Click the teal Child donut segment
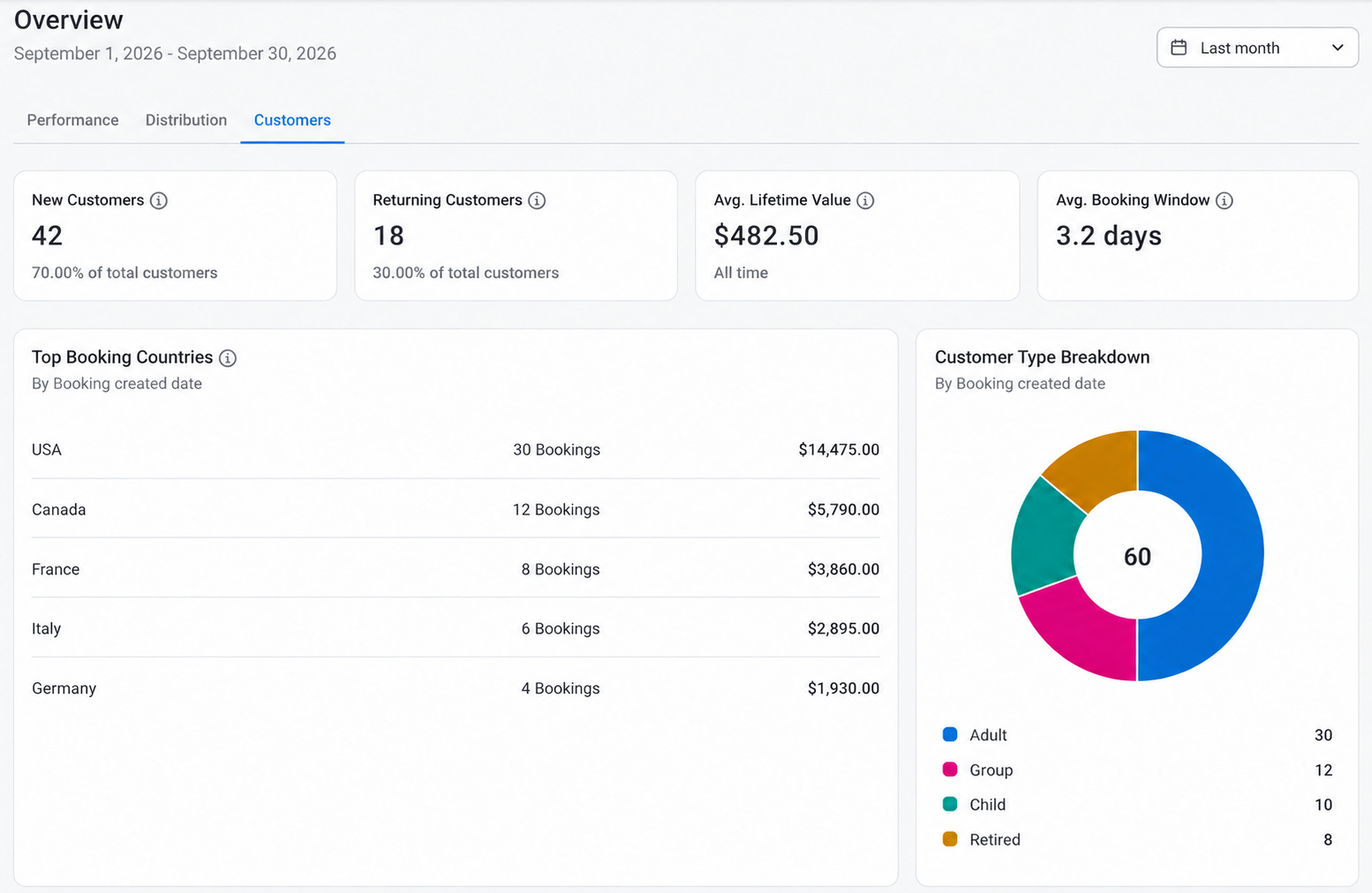 click(x=1044, y=540)
